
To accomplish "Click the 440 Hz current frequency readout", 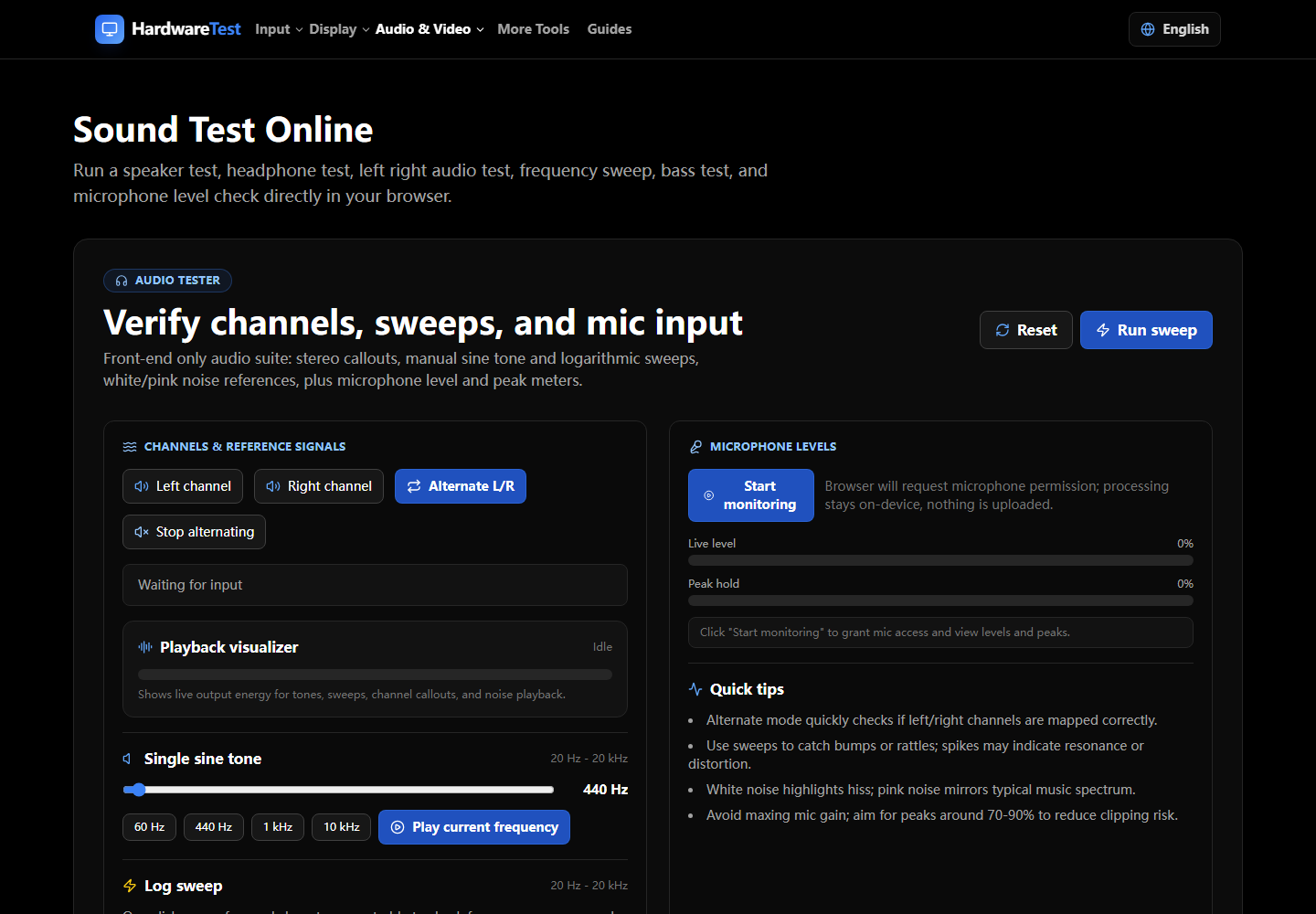I will pyautogui.click(x=605, y=790).
